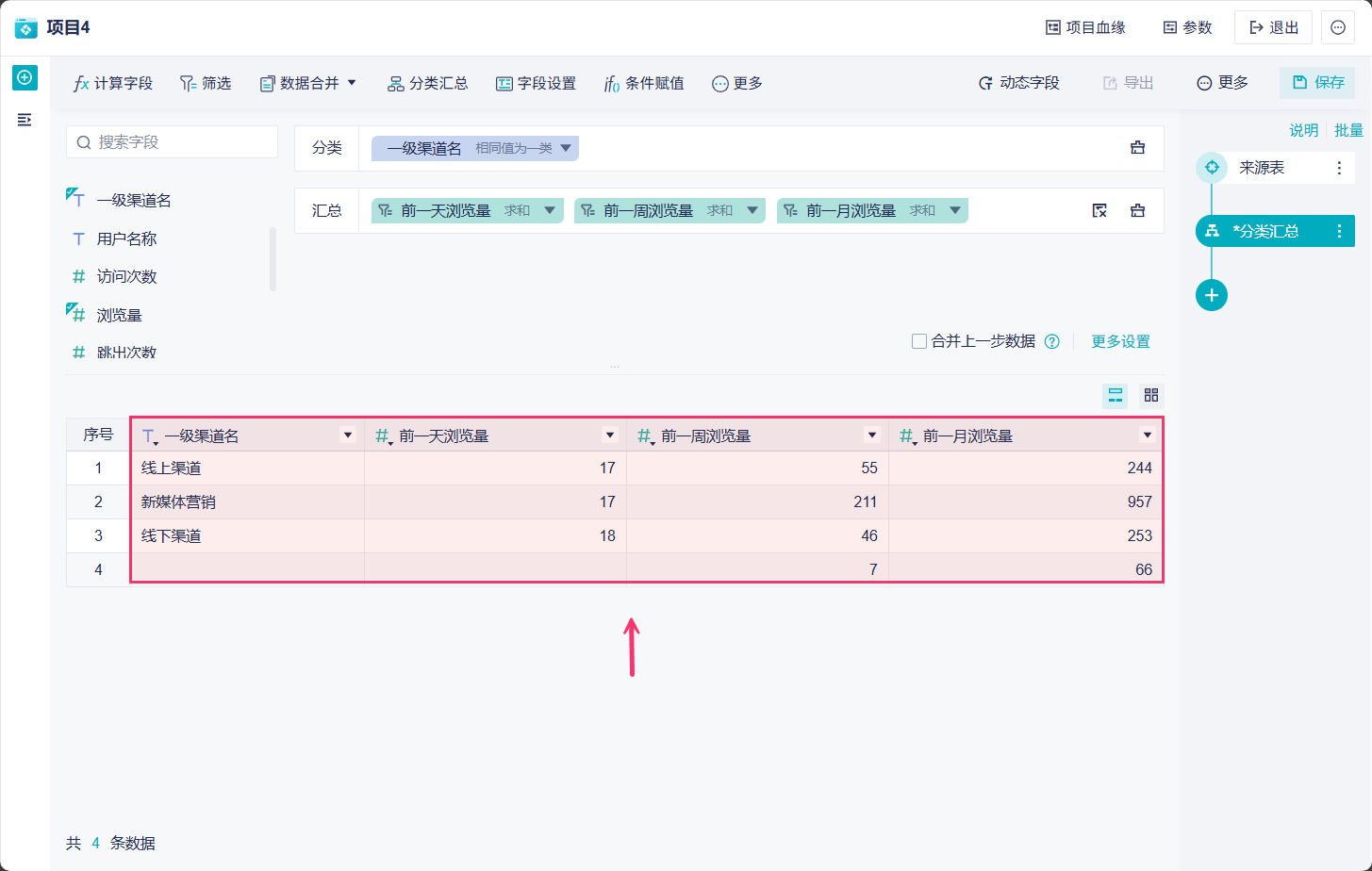The image size is (1372, 871).
Task: Click the briefcase icon in 分类 row
Action: [x=1138, y=148]
